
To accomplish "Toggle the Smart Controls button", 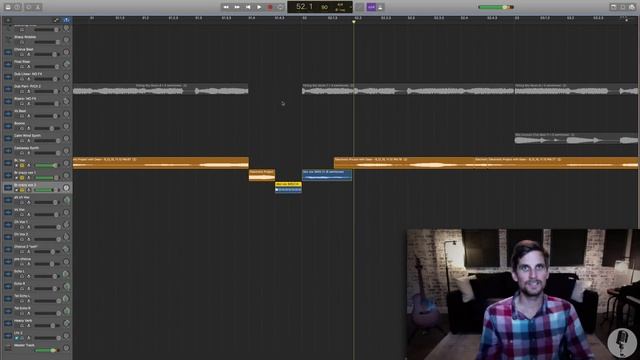I will [29, 7].
